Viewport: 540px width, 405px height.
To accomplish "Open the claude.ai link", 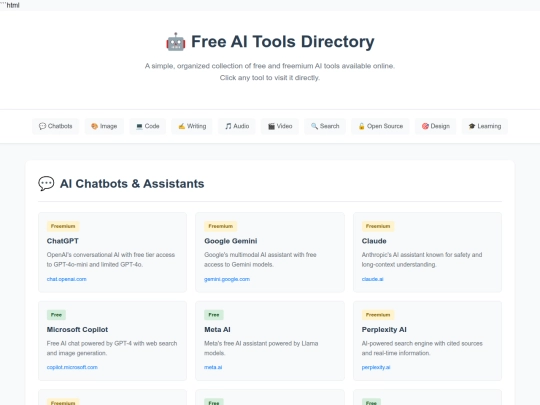I will 372,279.
